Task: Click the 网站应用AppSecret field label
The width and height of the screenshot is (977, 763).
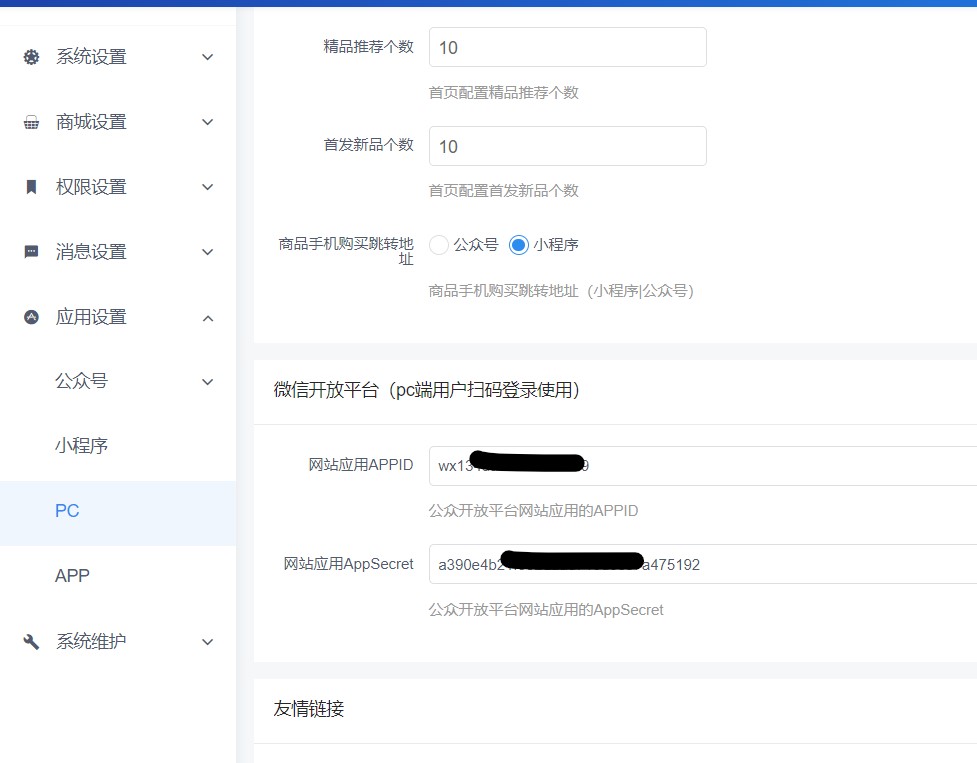Action: pyautogui.click(x=348, y=564)
